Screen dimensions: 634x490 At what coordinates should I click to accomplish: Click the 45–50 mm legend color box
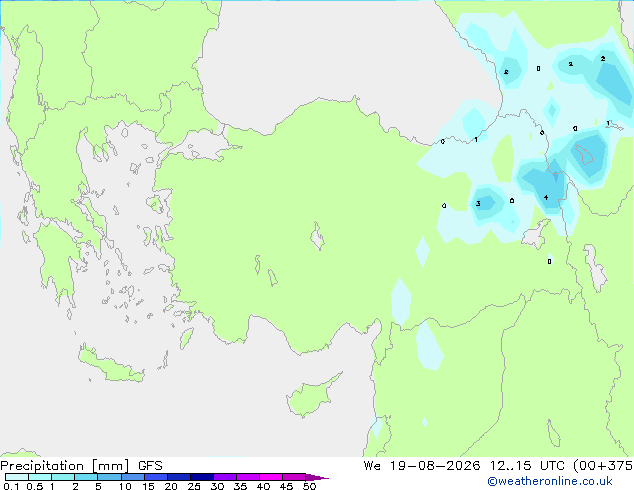294,477
